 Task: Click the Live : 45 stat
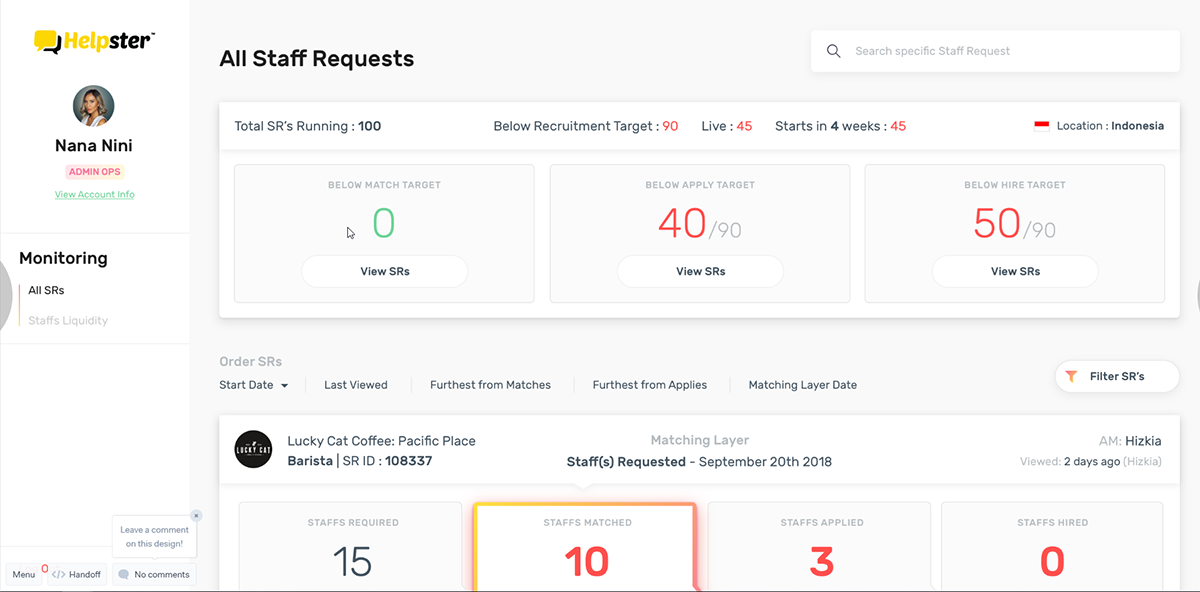(727, 126)
